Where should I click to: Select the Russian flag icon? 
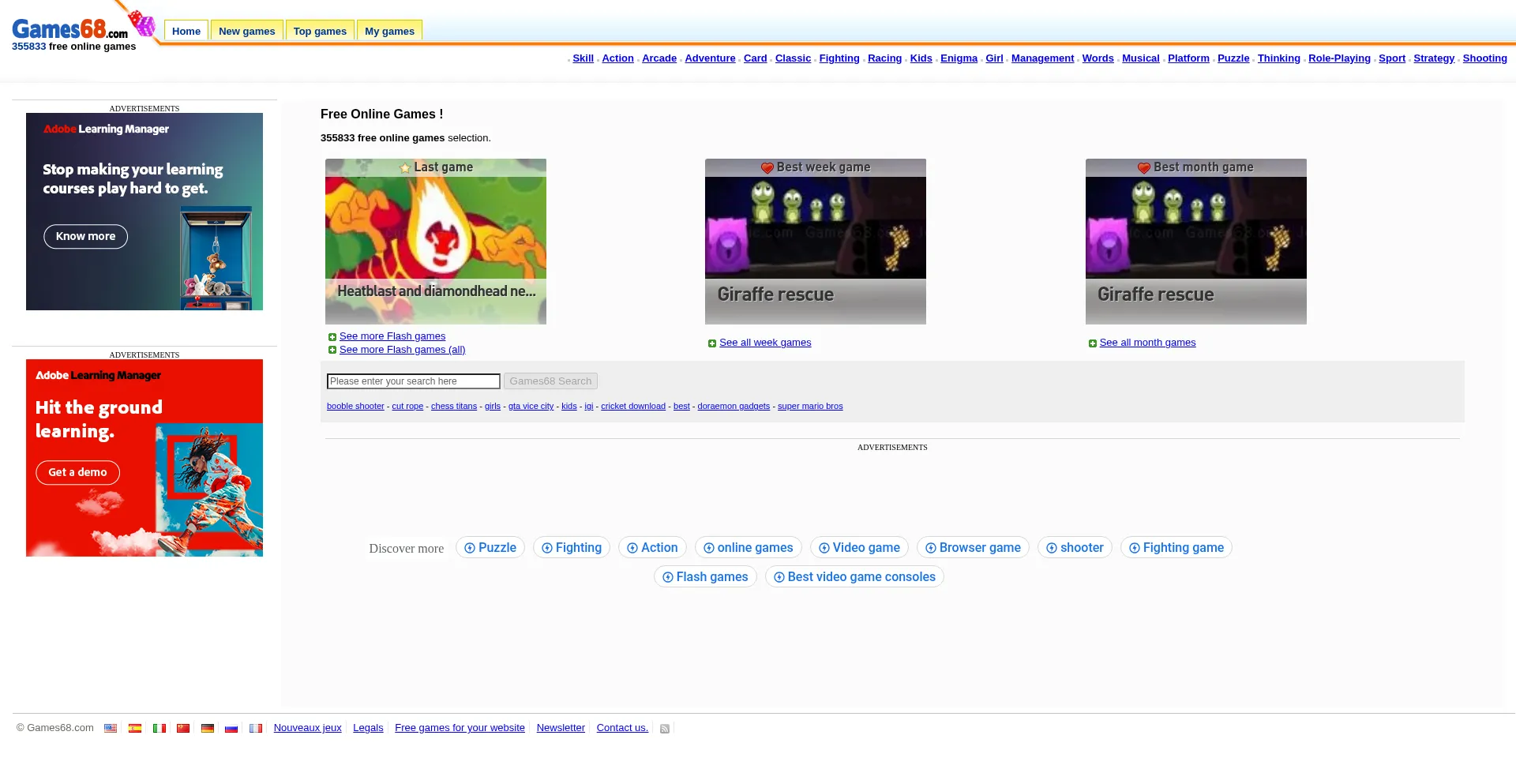click(231, 729)
